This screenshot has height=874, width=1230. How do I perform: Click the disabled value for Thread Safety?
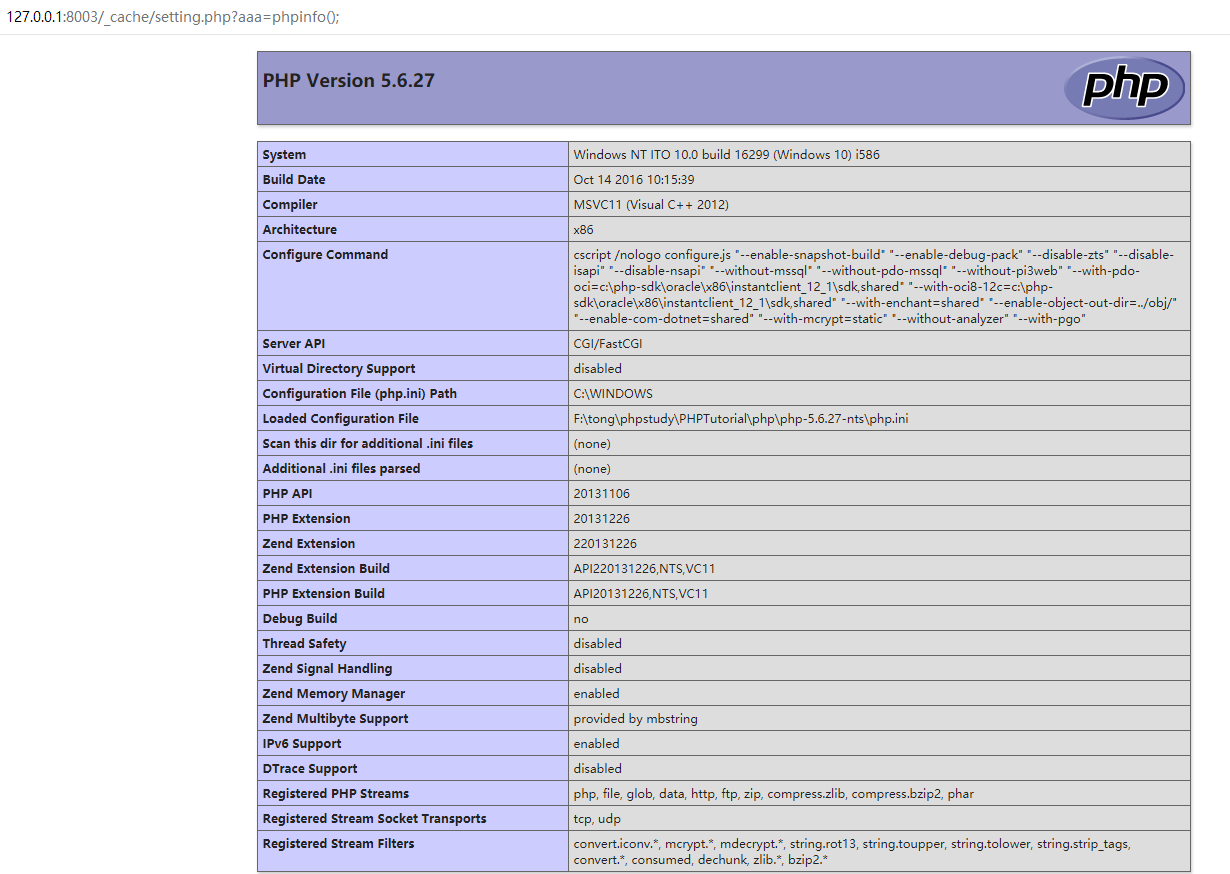pos(597,644)
